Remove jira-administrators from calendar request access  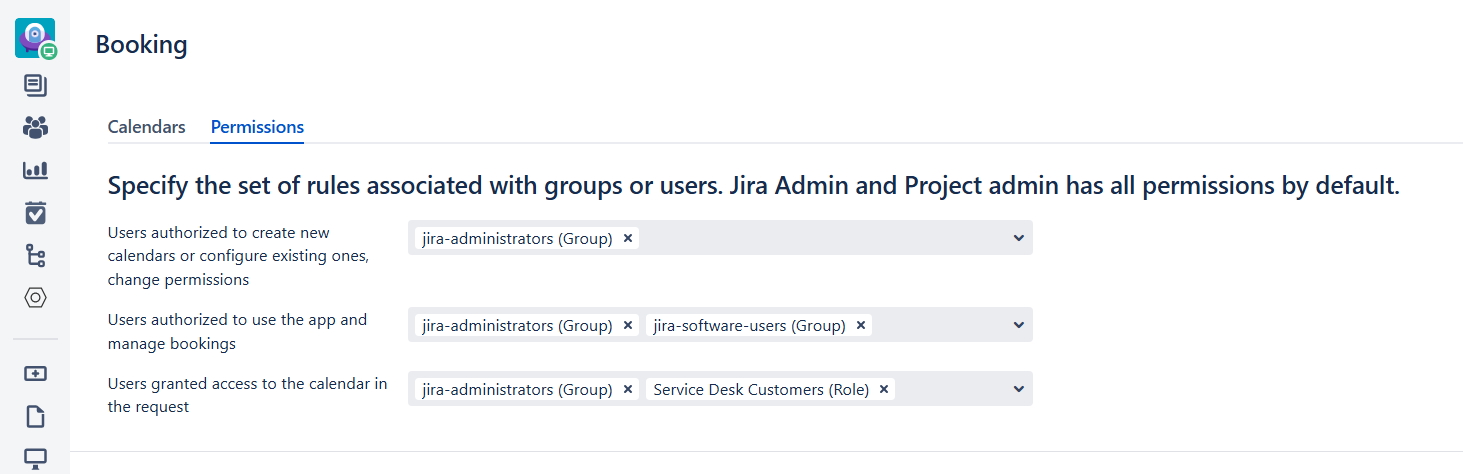tap(628, 389)
